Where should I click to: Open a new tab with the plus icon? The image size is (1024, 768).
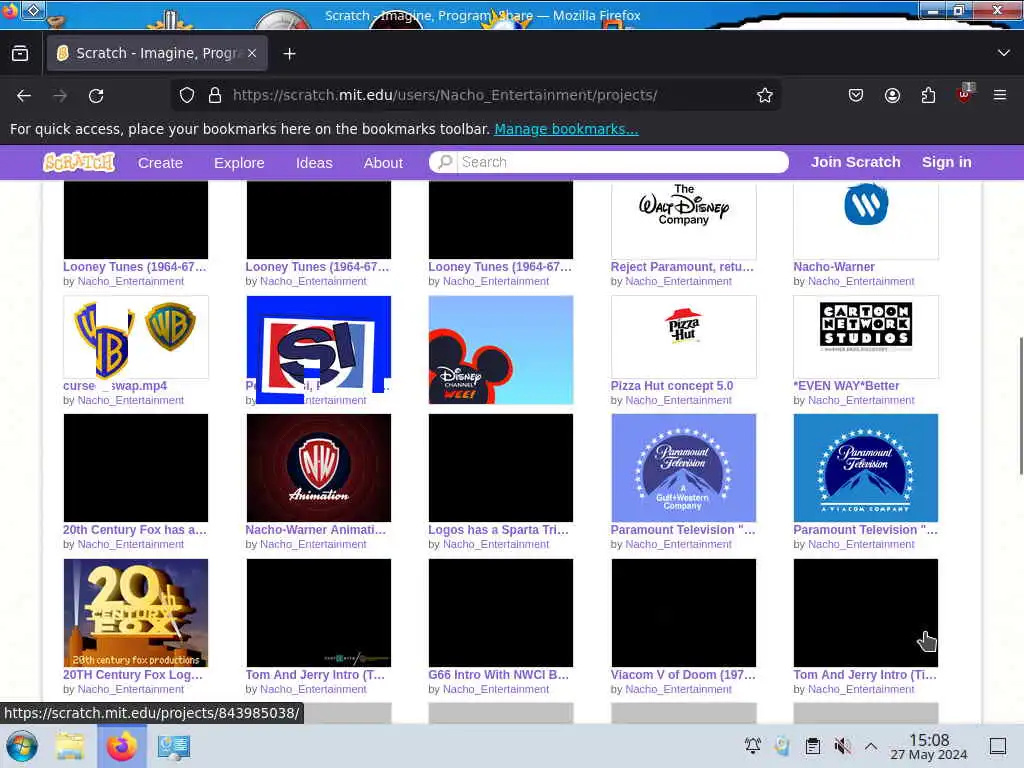pos(289,54)
